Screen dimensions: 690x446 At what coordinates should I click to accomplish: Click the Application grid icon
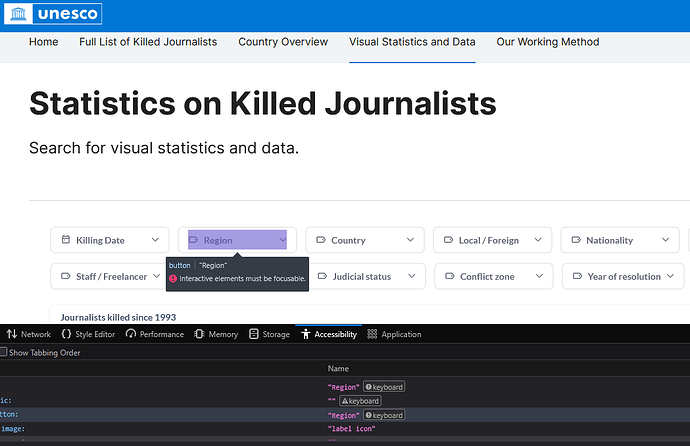point(372,334)
